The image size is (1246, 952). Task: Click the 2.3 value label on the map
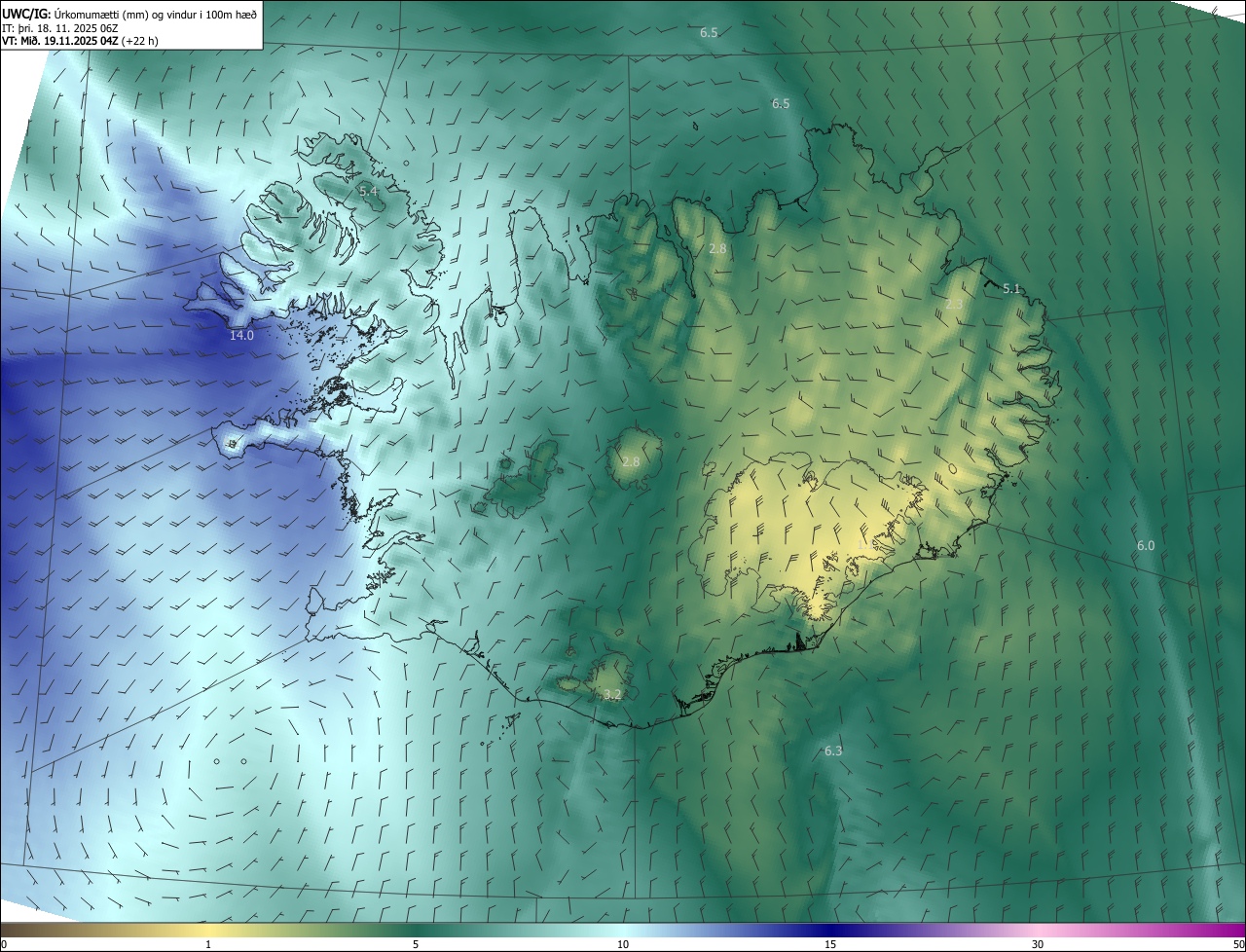pos(954,306)
